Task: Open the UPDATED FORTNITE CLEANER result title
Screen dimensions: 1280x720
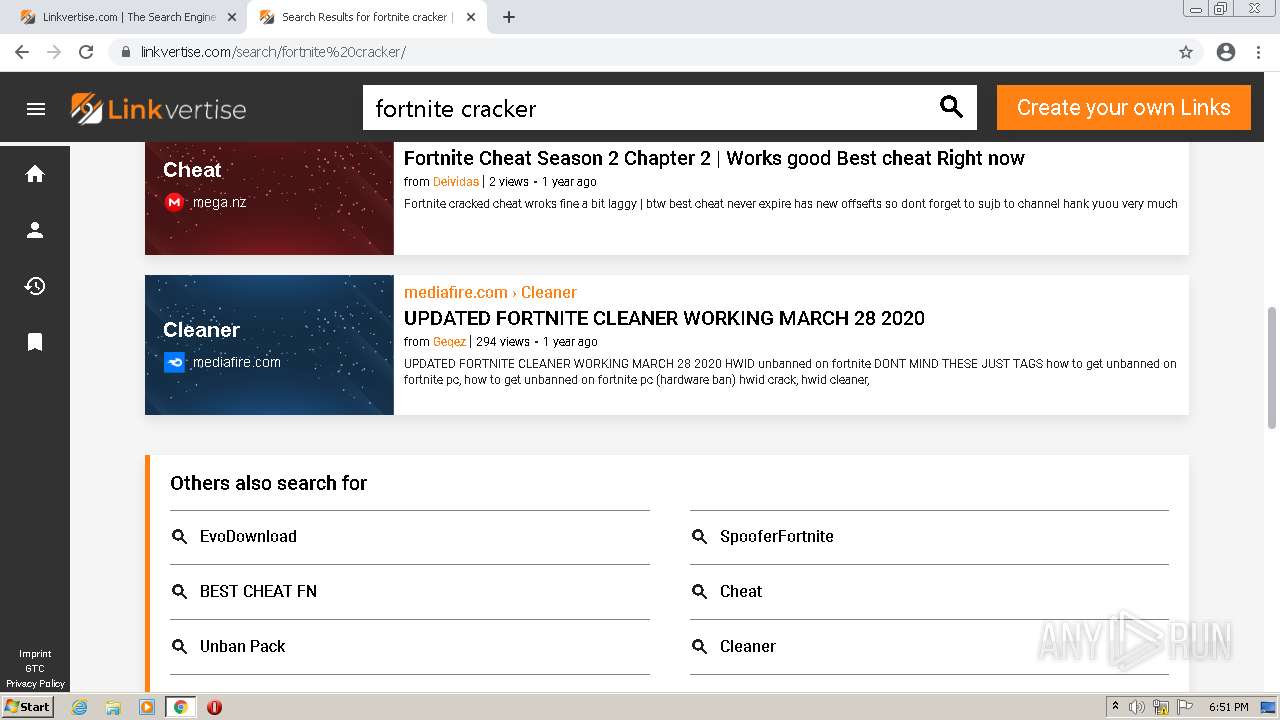Action: 664,318
